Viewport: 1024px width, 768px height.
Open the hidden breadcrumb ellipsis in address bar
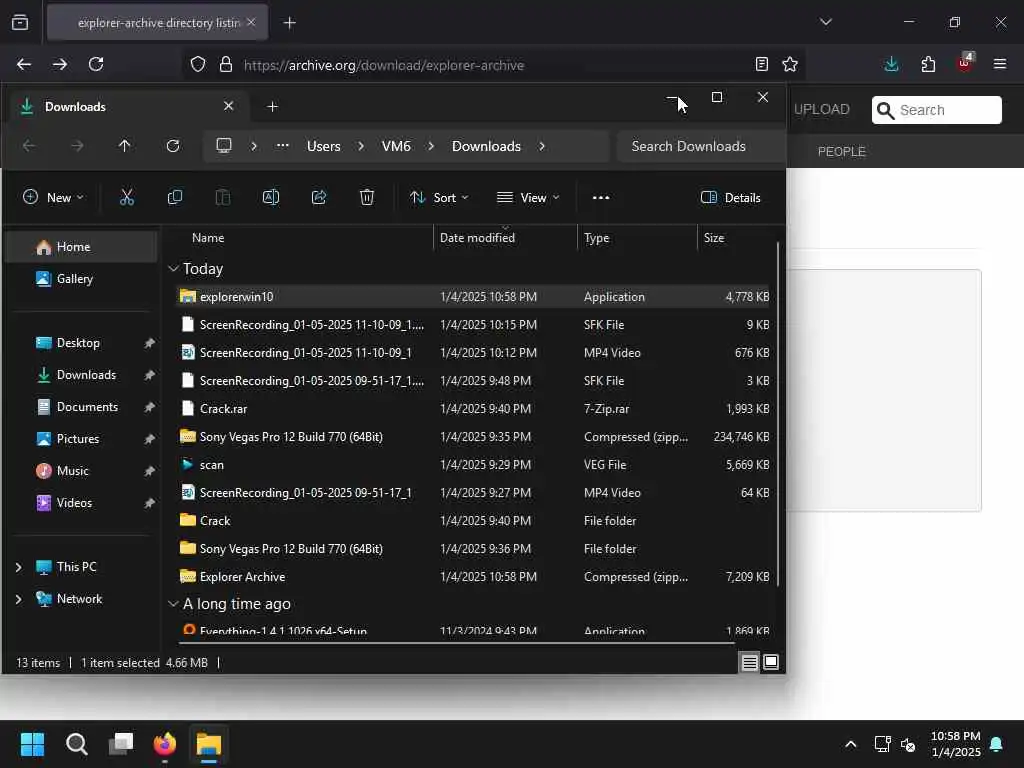(282, 146)
